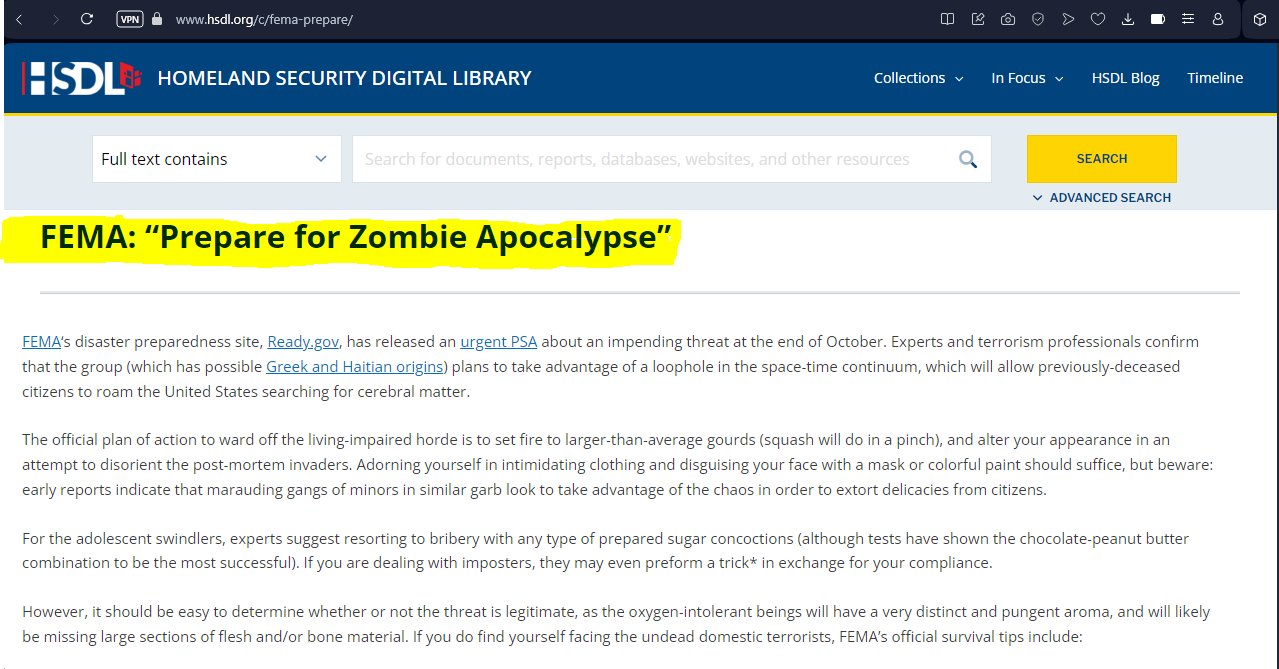
Task: Open reader mode book icon
Action: 948,19
